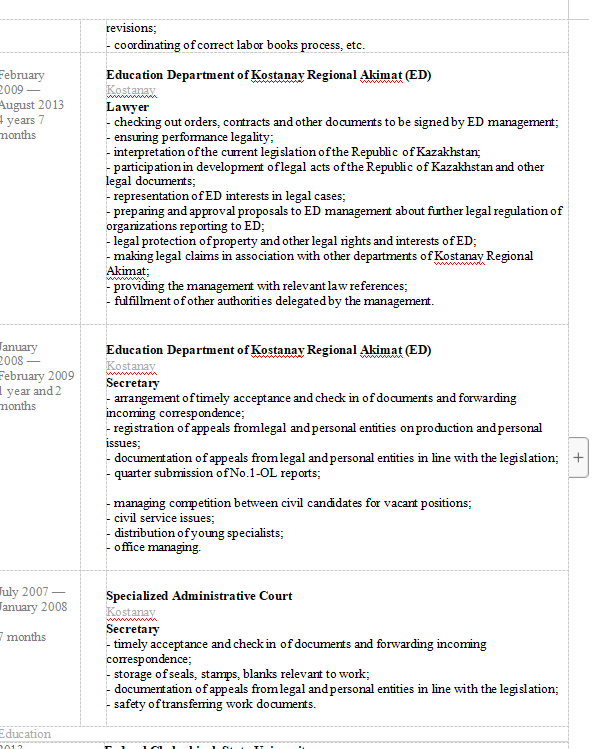607x749 pixels.
Task: Click the 'Kostanay' city under Specialized Administrative Court
Action: (x=131, y=612)
